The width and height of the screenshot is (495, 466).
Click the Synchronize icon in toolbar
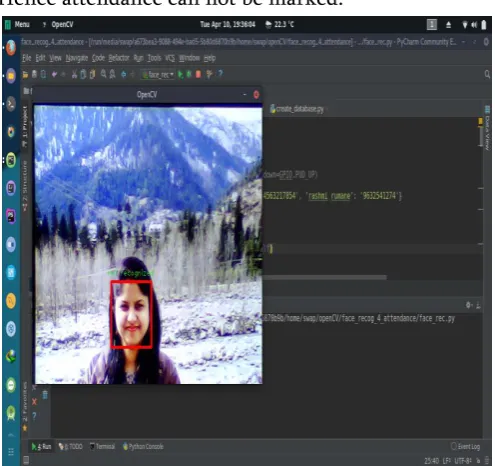coord(43,74)
